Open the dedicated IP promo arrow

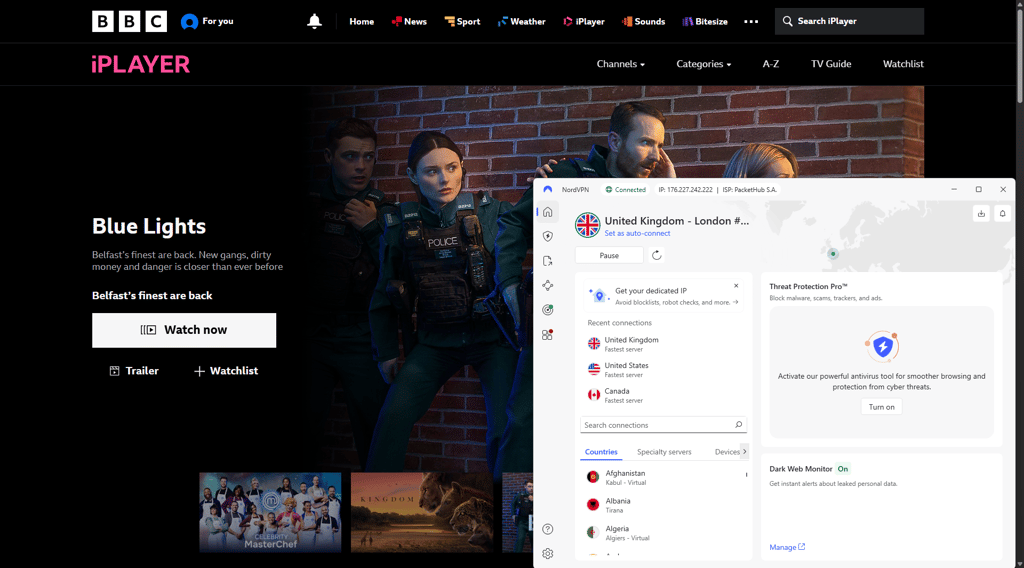pyautogui.click(x=736, y=302)
